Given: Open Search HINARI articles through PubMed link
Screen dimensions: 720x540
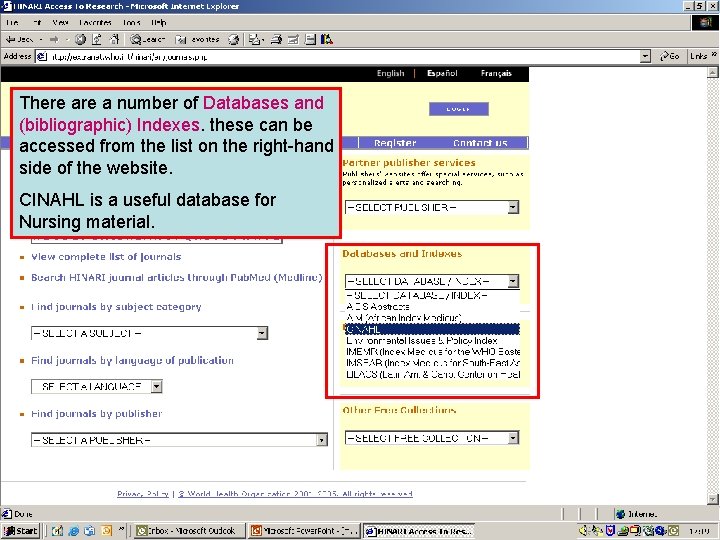Looking at the screenshot, I should click(x=176, y=278).
